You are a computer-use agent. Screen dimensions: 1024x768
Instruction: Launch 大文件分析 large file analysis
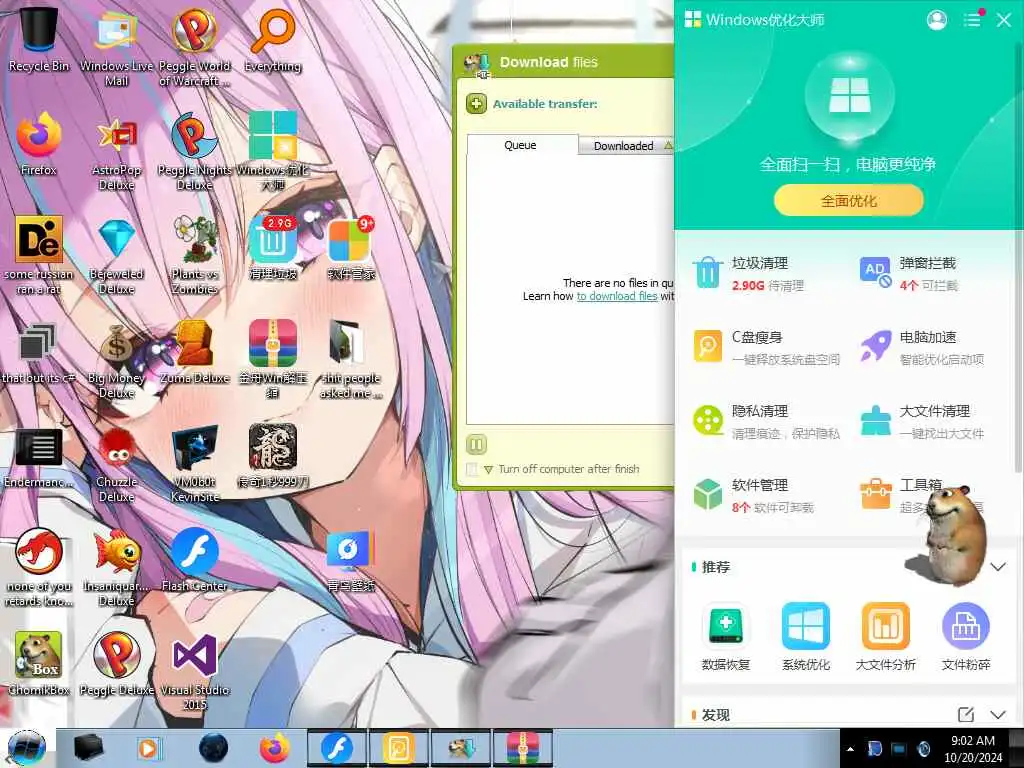coord(886,636)
